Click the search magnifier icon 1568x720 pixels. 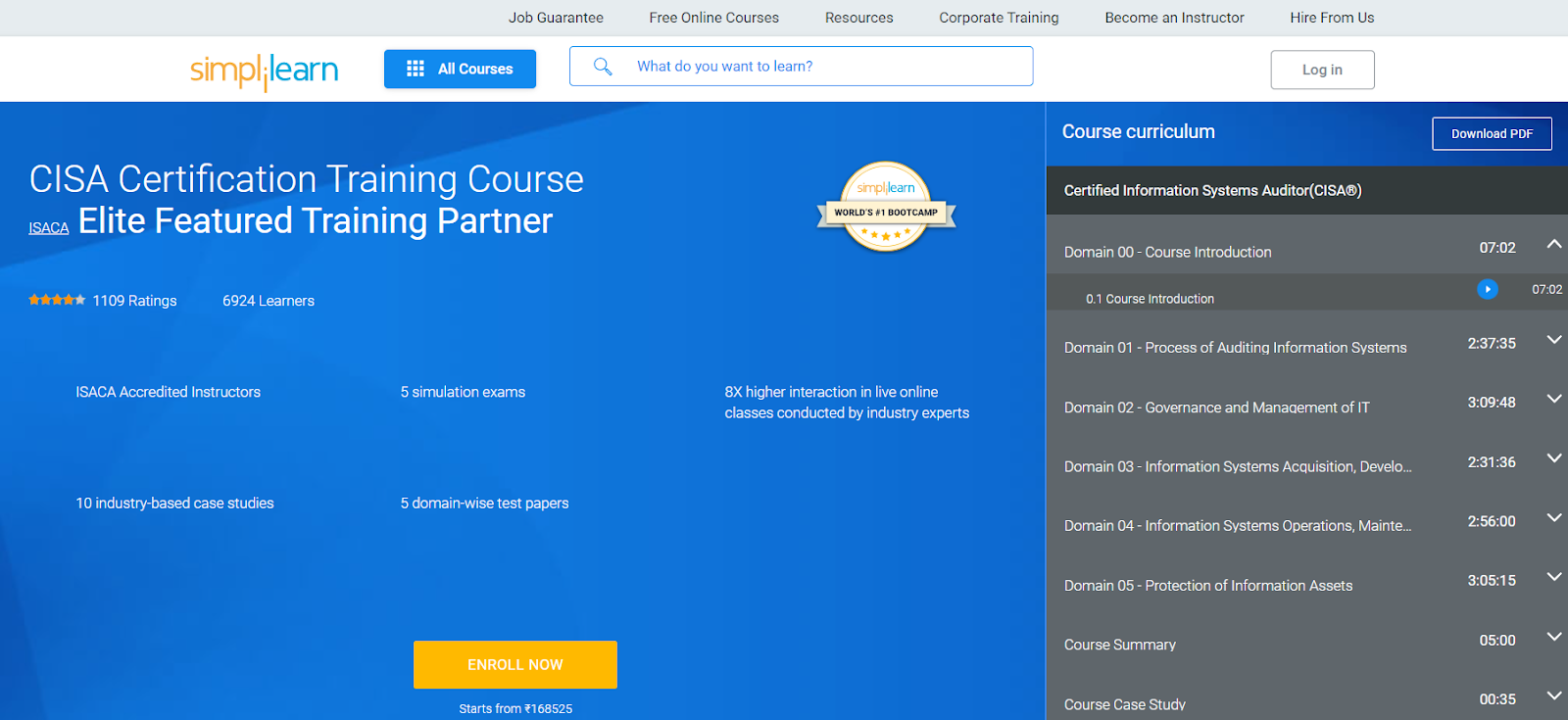click(x=603, y=67)
